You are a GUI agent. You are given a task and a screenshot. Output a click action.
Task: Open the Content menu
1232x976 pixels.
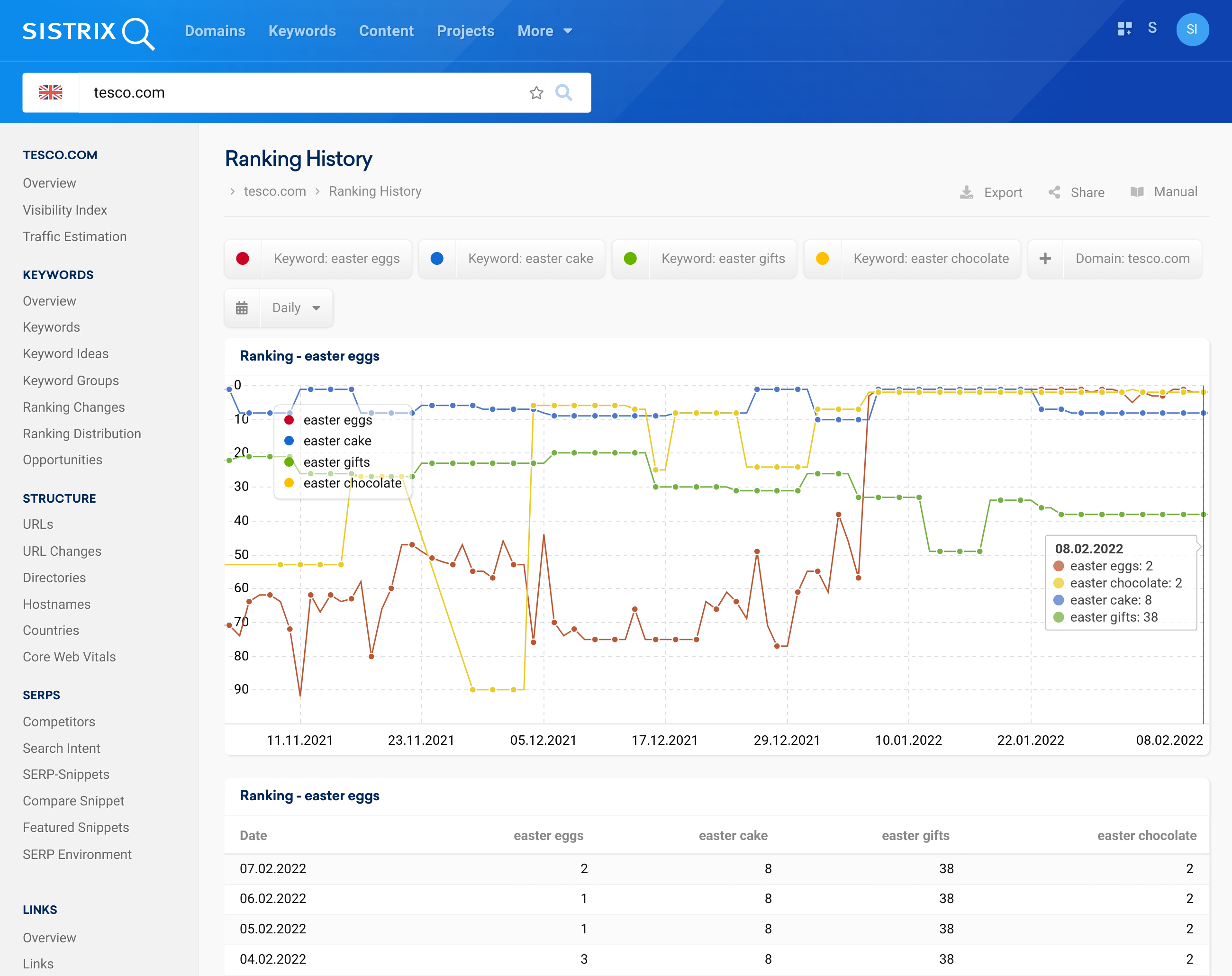click(386, 31)
